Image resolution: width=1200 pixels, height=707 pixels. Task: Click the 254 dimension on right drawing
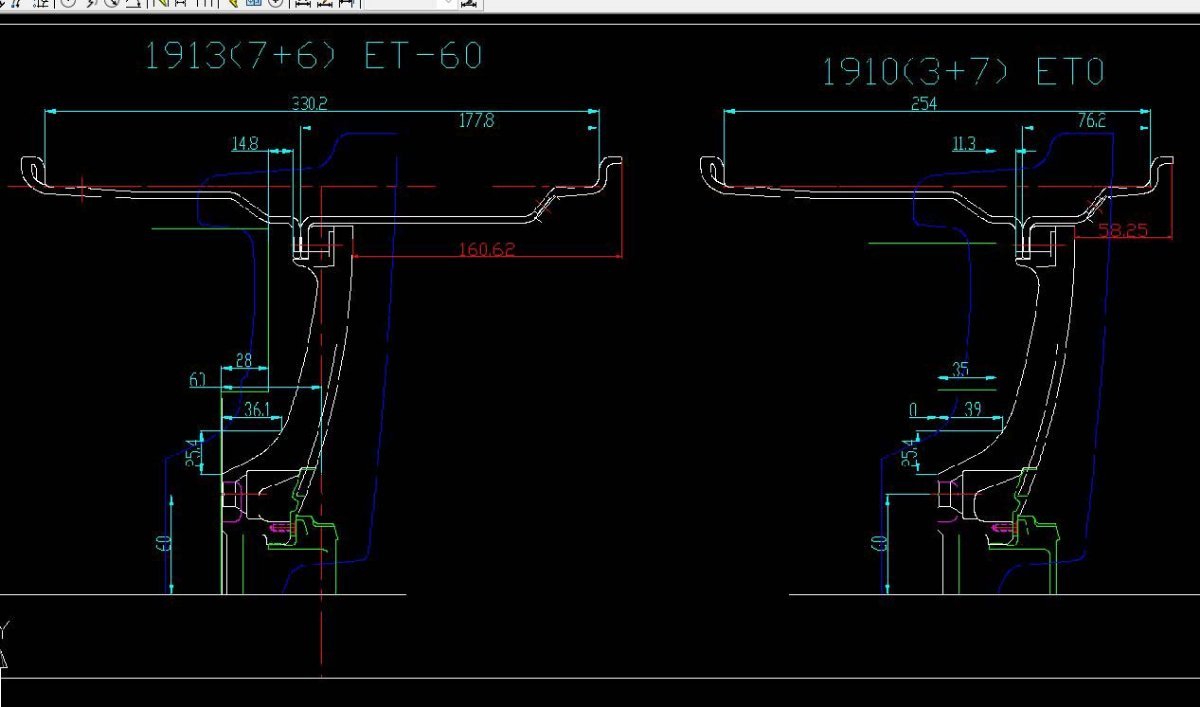click(923, 104)
